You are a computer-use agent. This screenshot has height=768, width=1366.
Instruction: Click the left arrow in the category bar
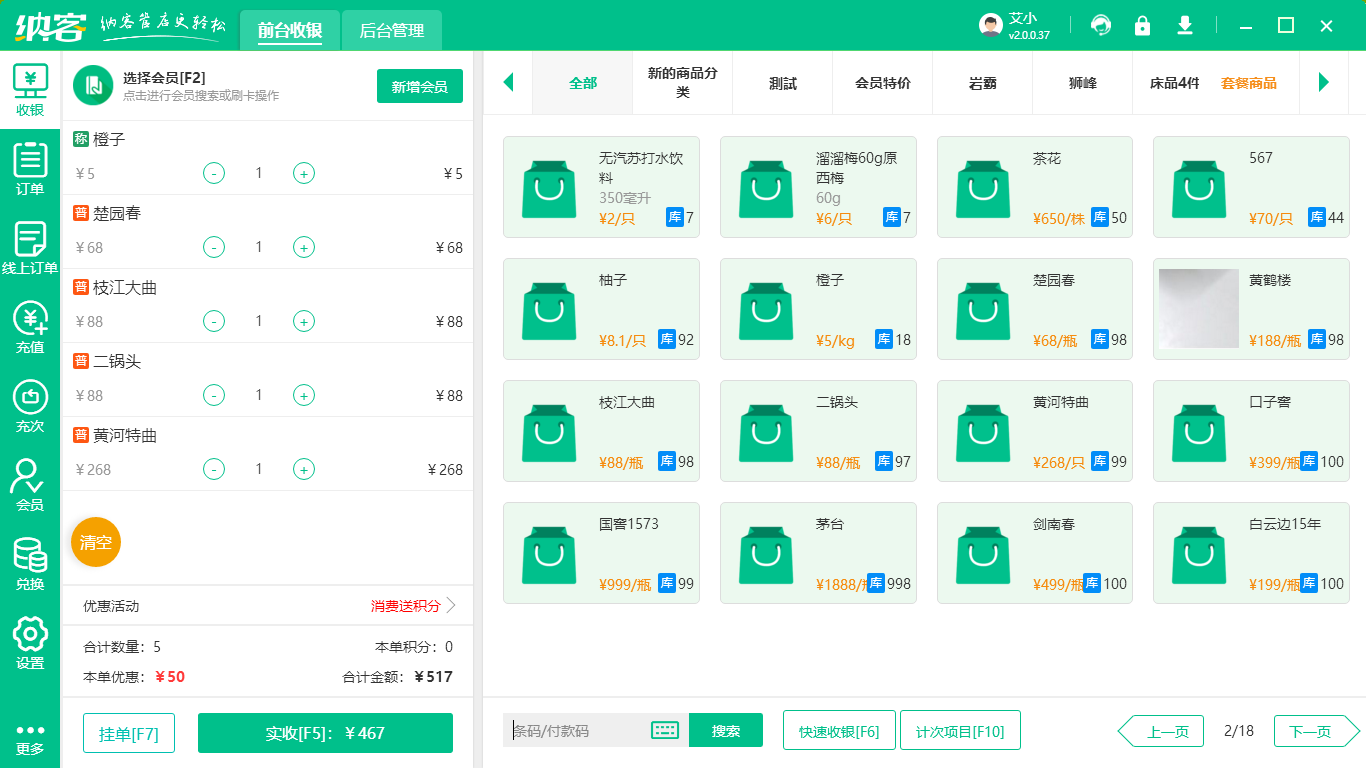click(x=508, y=84)
